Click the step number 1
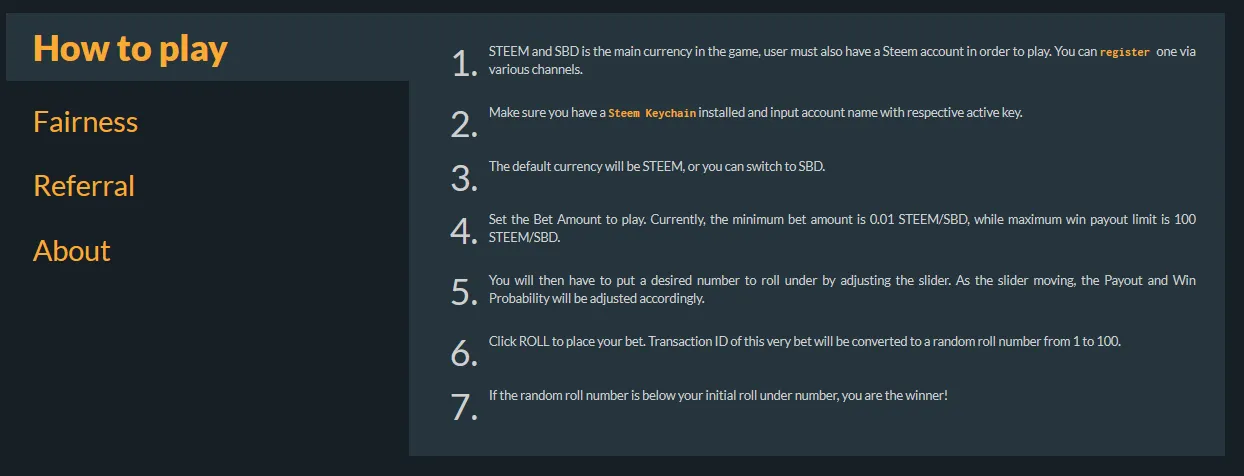 pos(464,64)
